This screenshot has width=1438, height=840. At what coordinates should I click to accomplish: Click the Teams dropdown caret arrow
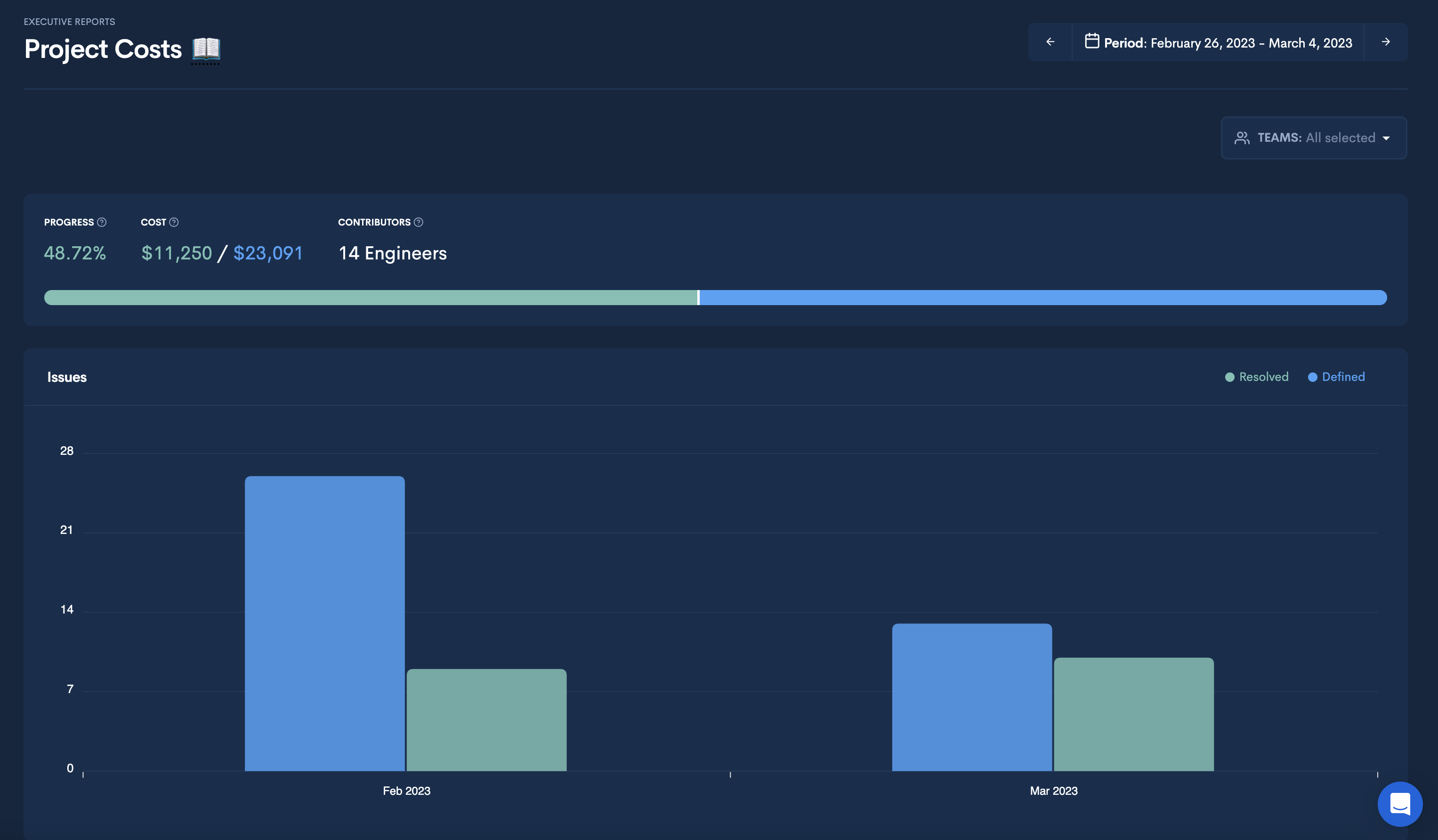click(1386, 139)
